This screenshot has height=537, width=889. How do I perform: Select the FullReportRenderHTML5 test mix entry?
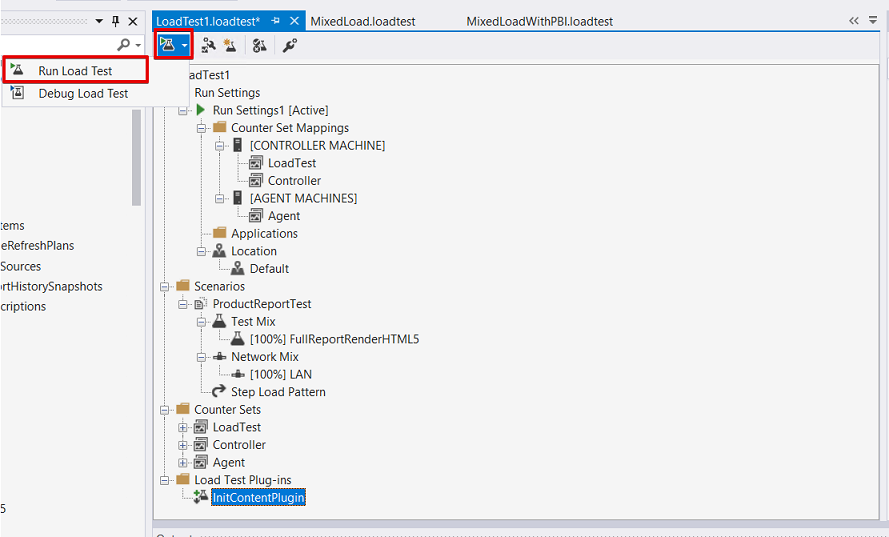tap(334, 339)
